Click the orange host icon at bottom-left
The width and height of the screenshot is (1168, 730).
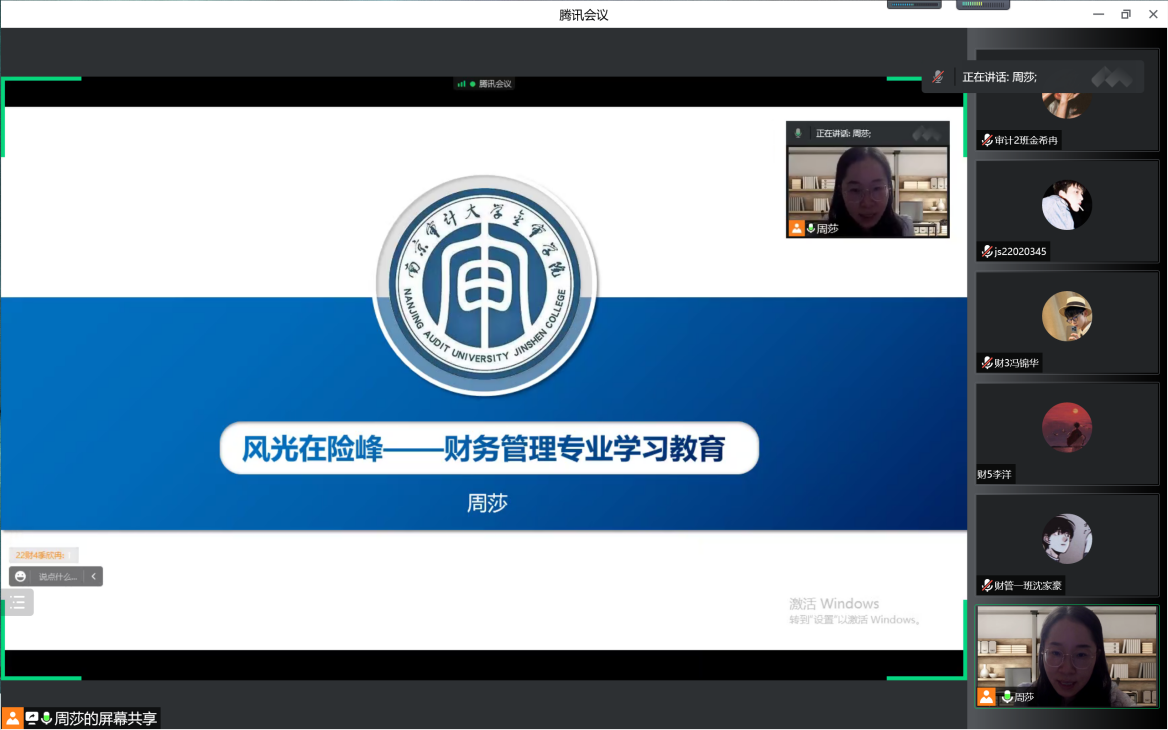point(12,718)
